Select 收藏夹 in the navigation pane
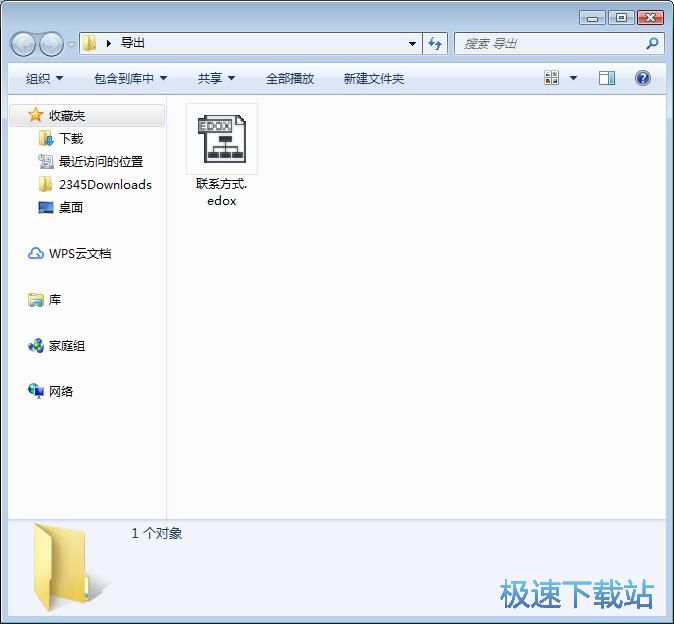The image size is (674, 624). 86,116
